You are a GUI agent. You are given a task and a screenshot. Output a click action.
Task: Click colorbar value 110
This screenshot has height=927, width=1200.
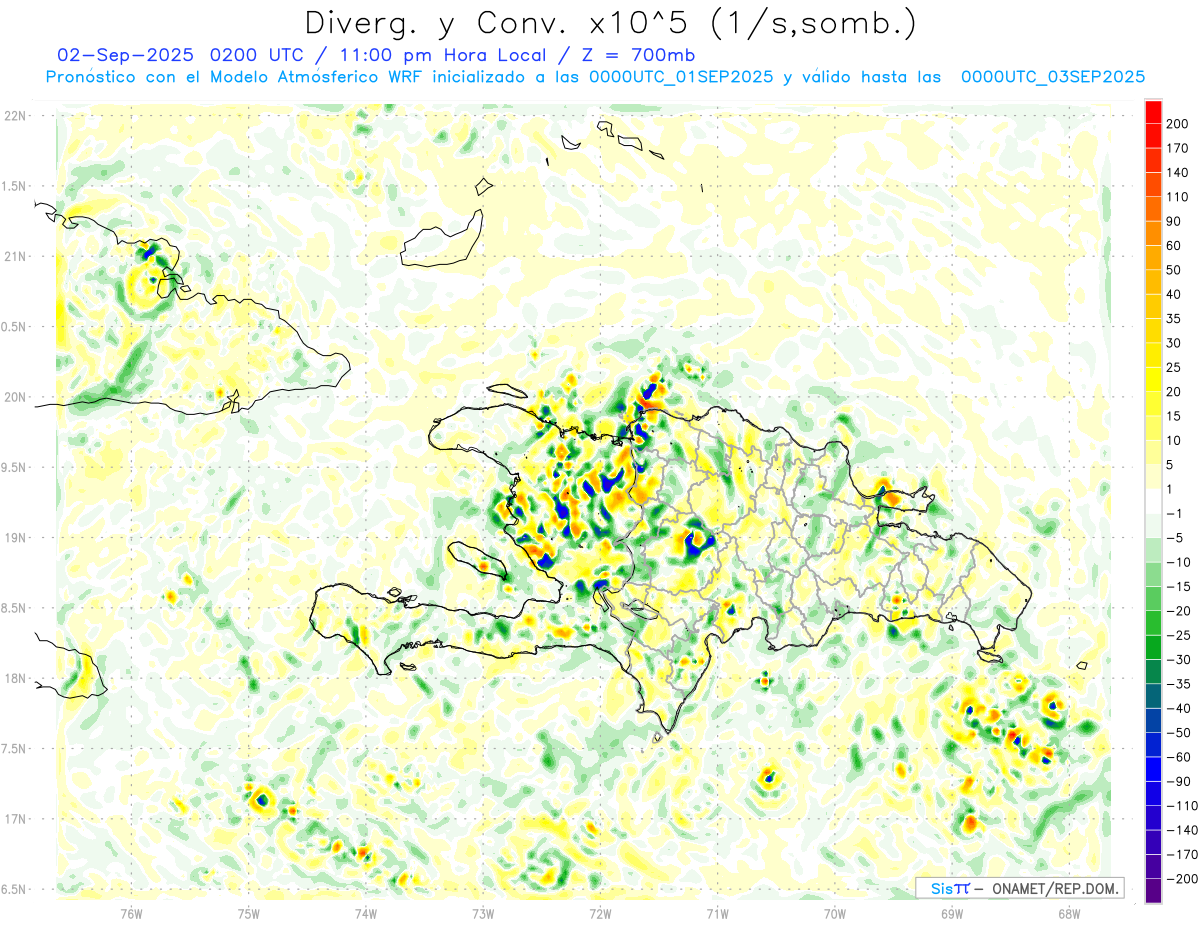click(1177, 198)
